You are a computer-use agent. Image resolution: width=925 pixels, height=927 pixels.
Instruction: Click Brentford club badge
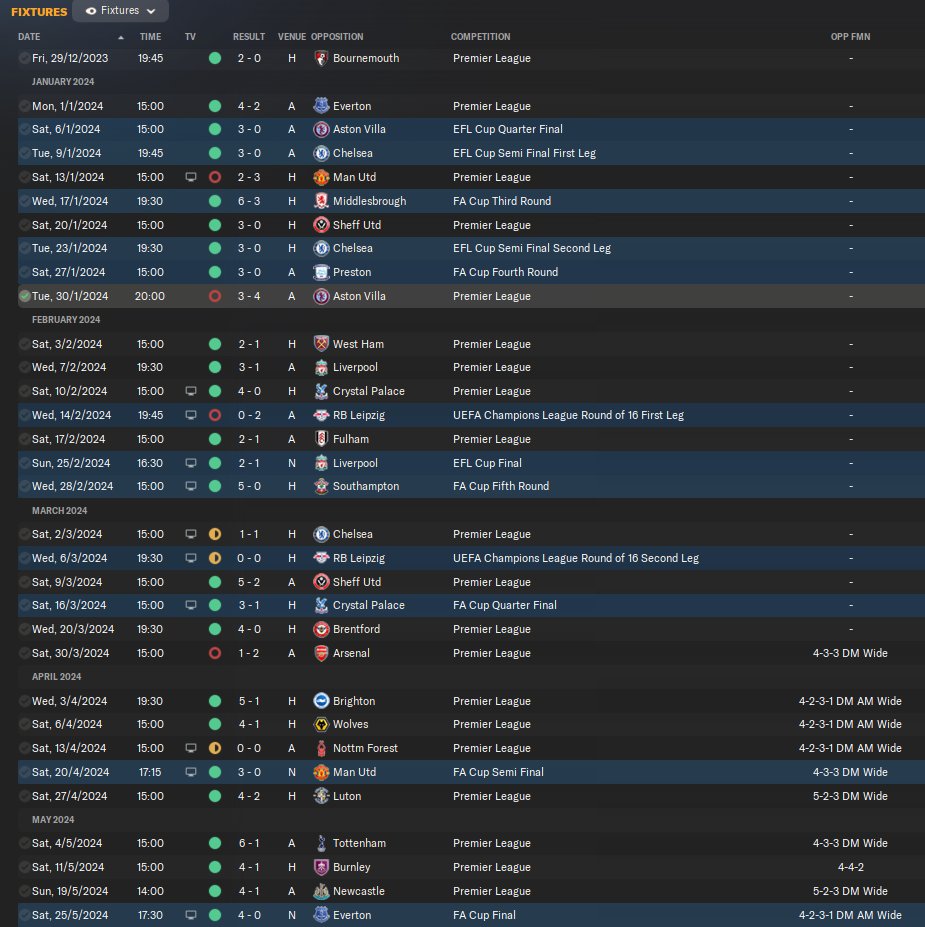coord(321,630)
